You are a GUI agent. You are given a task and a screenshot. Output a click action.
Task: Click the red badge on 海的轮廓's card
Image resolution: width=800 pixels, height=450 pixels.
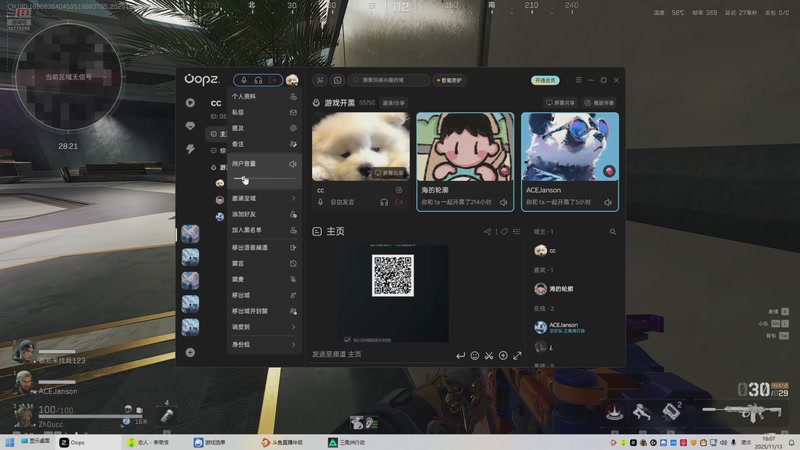tap(505, 171)
